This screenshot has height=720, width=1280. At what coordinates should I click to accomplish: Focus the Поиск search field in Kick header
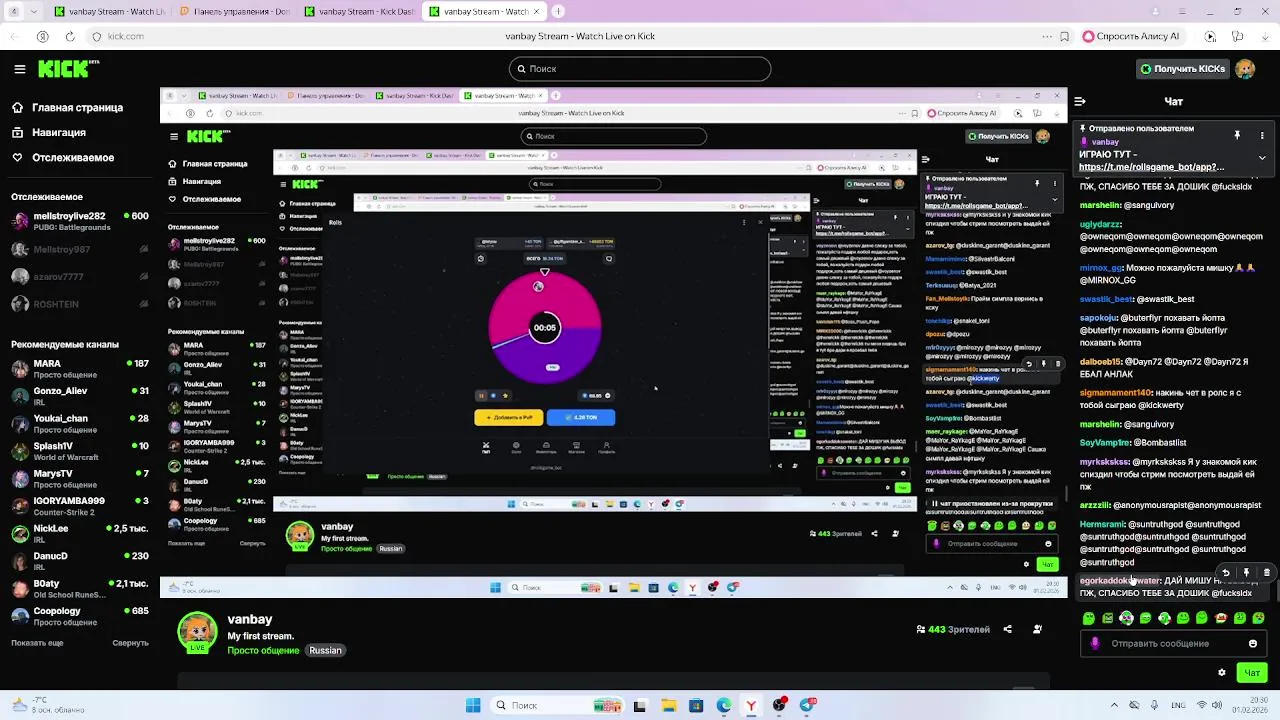tap(640, 69)
